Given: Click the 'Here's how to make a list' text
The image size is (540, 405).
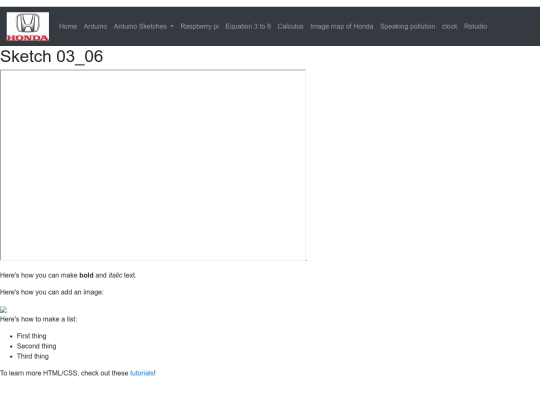Looking at the screenshot, I should [x=39, y=319].
